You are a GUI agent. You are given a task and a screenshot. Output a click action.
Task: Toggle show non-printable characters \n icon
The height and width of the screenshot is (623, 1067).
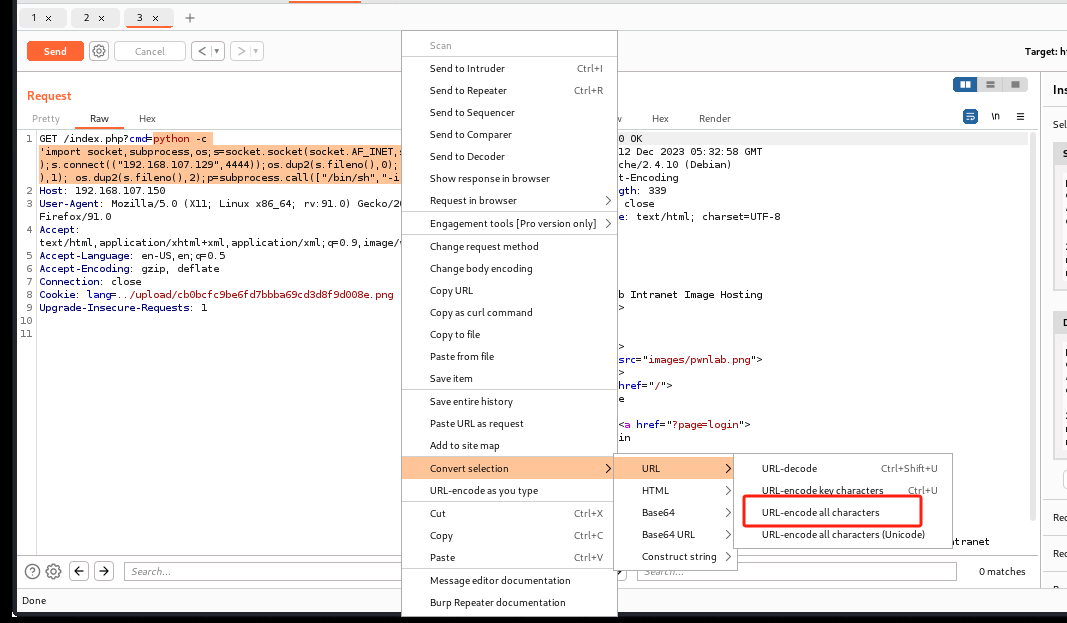click(x=996, y=117)
